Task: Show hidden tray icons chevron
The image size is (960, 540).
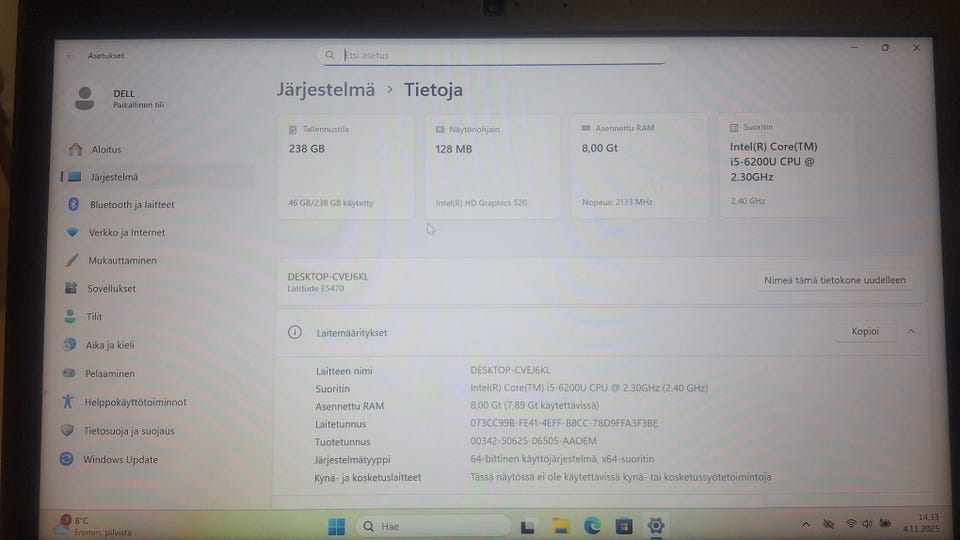Action: 806,524
